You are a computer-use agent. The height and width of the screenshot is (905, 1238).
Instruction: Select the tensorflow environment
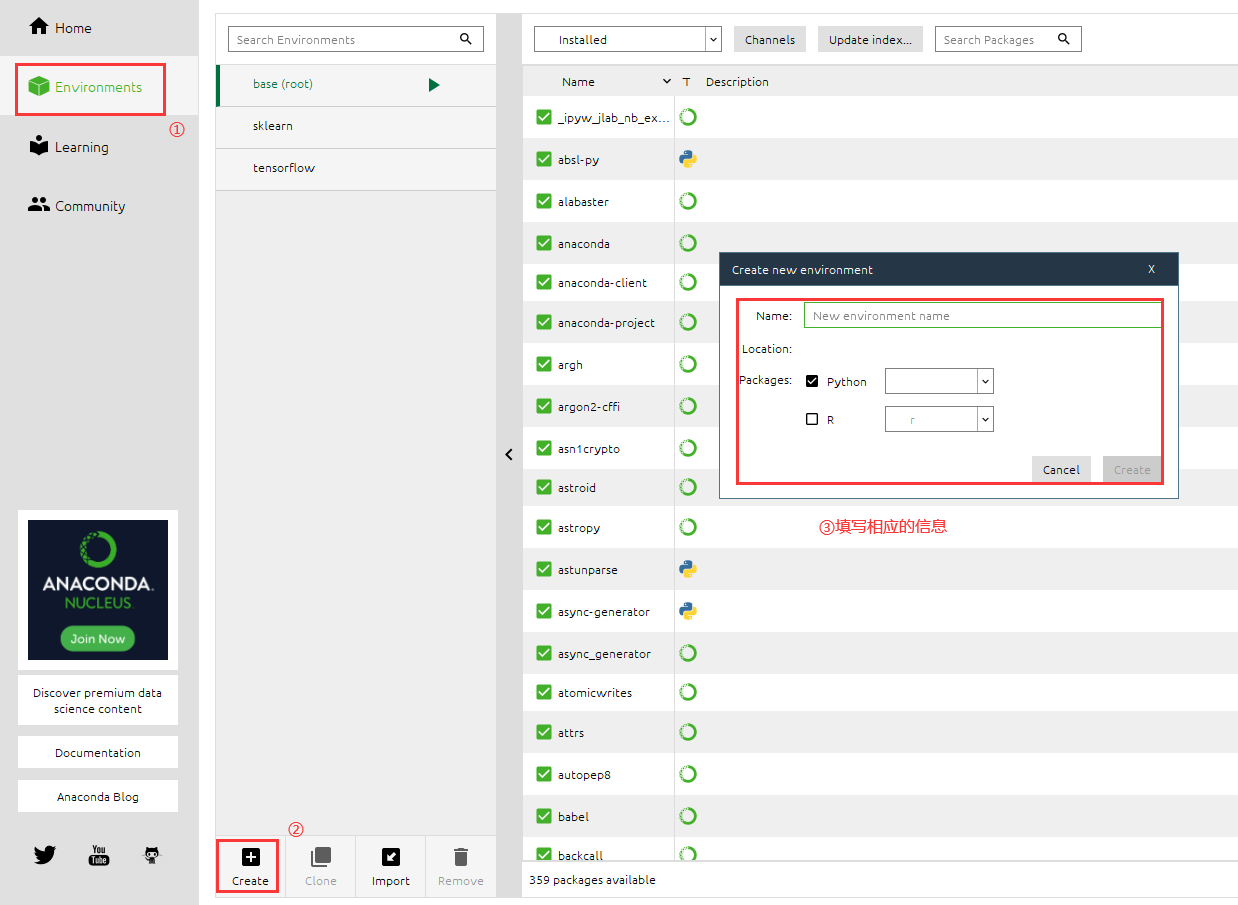click(356, 169)
